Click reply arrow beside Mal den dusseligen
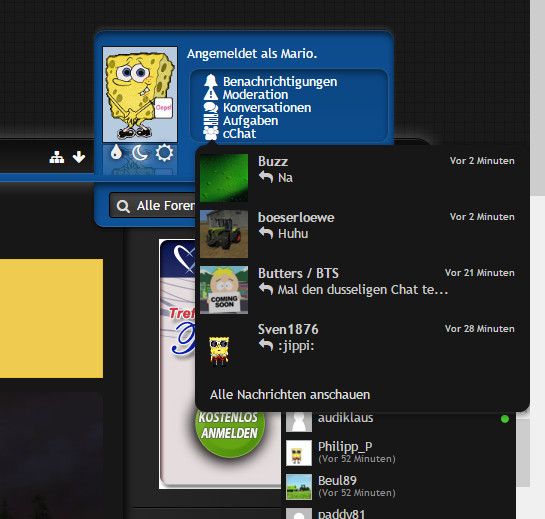Screen dimensions: 545x519 coord(266,289)
